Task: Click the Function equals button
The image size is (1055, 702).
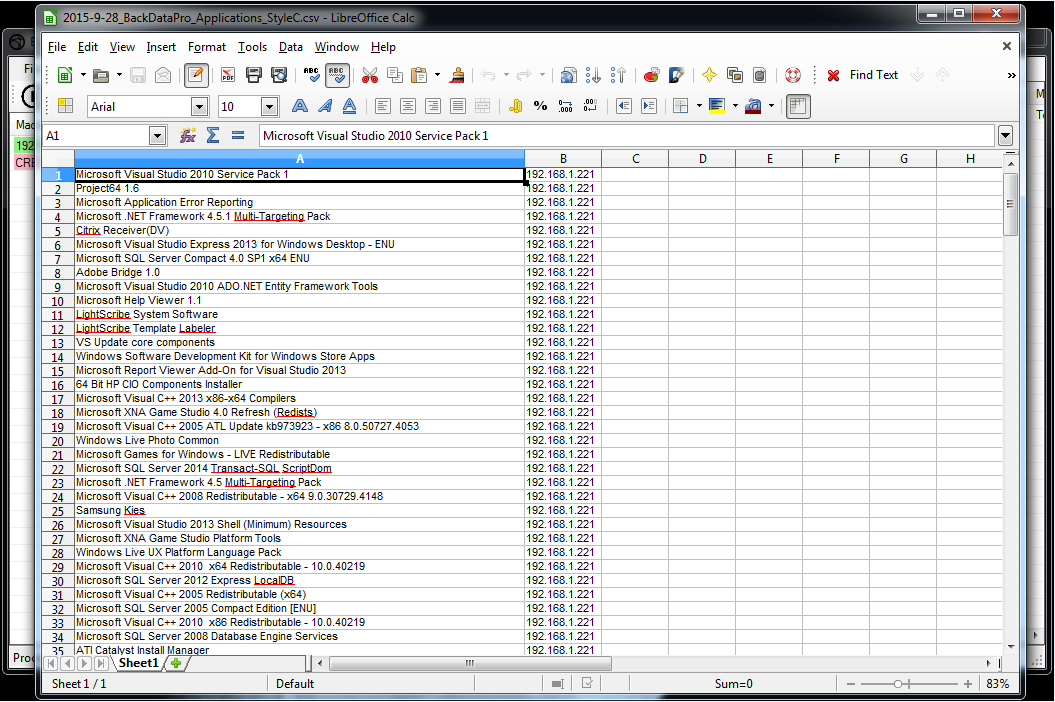Action: [x=238, y=135]
